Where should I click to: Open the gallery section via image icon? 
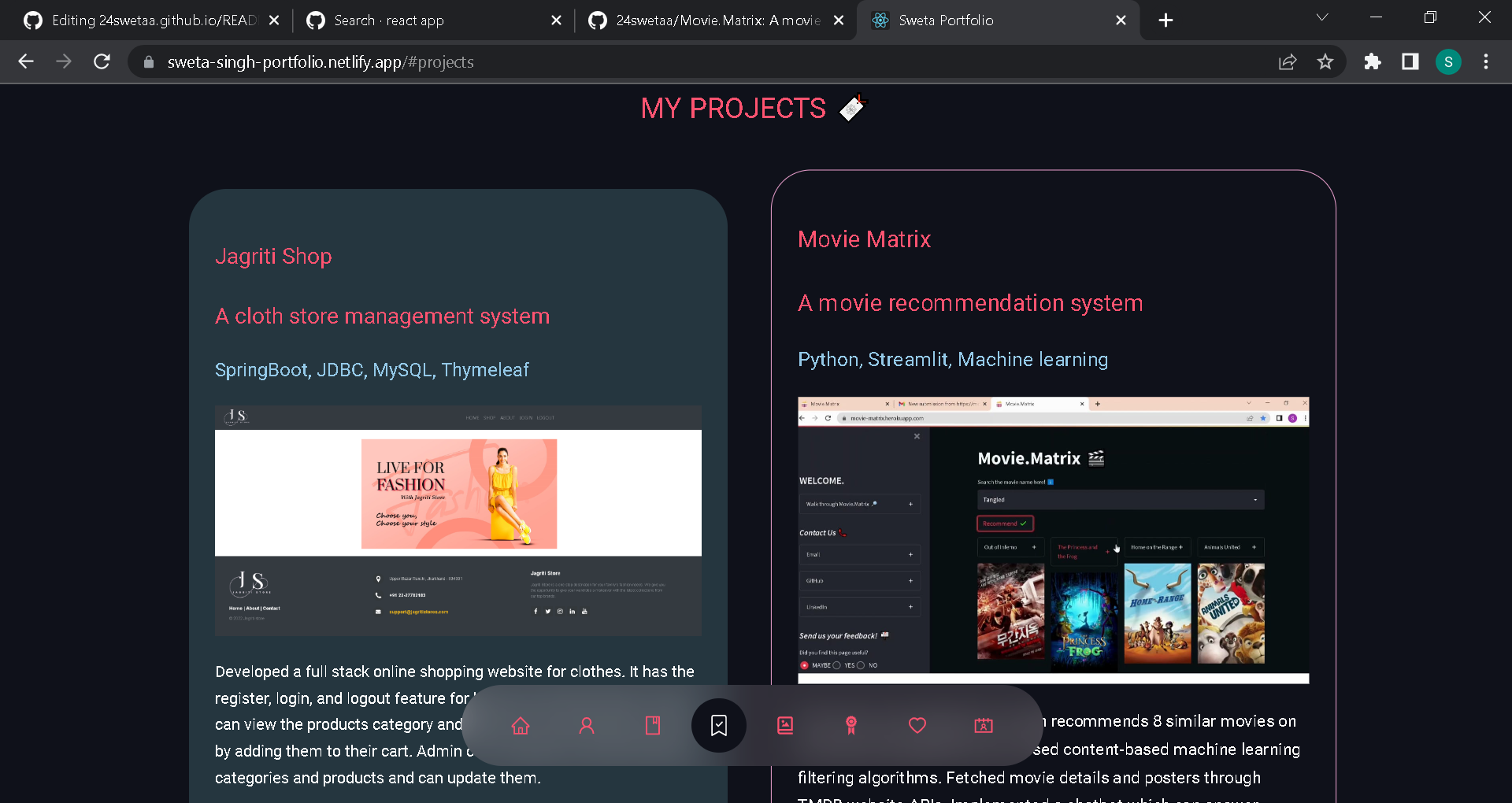pos(784,726)
